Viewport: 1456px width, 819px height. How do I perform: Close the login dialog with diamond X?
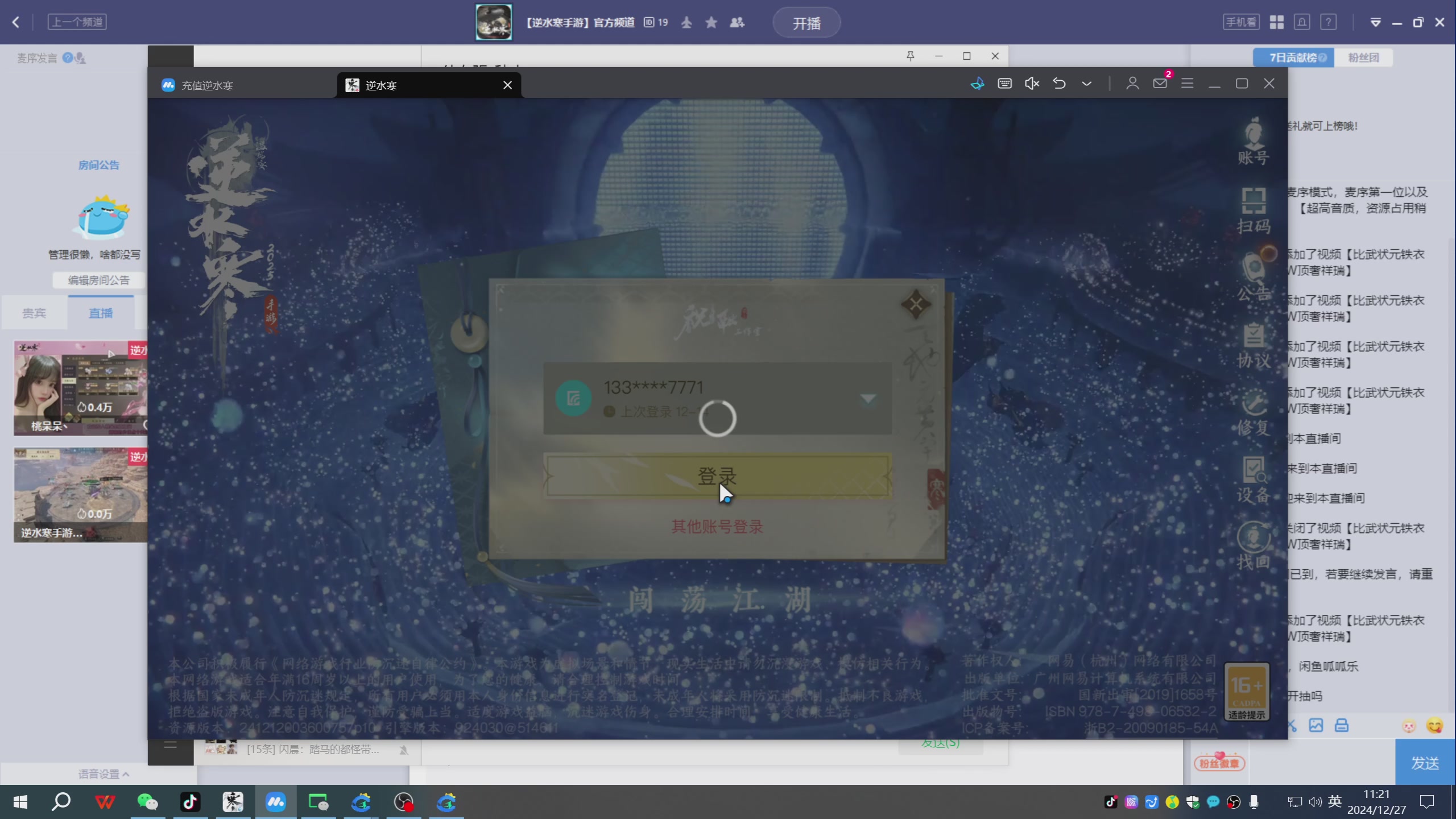pos(916,304)
